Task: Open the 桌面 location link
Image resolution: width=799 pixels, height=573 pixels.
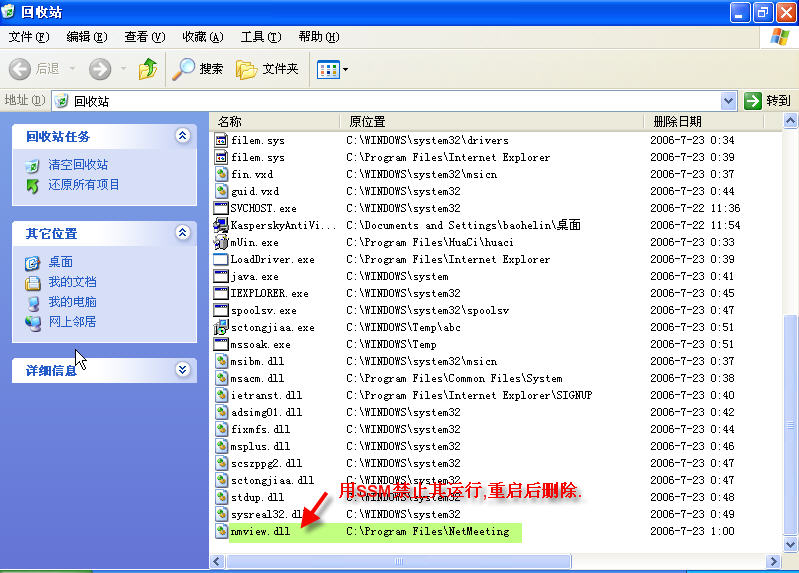Action: pos(61,262)
